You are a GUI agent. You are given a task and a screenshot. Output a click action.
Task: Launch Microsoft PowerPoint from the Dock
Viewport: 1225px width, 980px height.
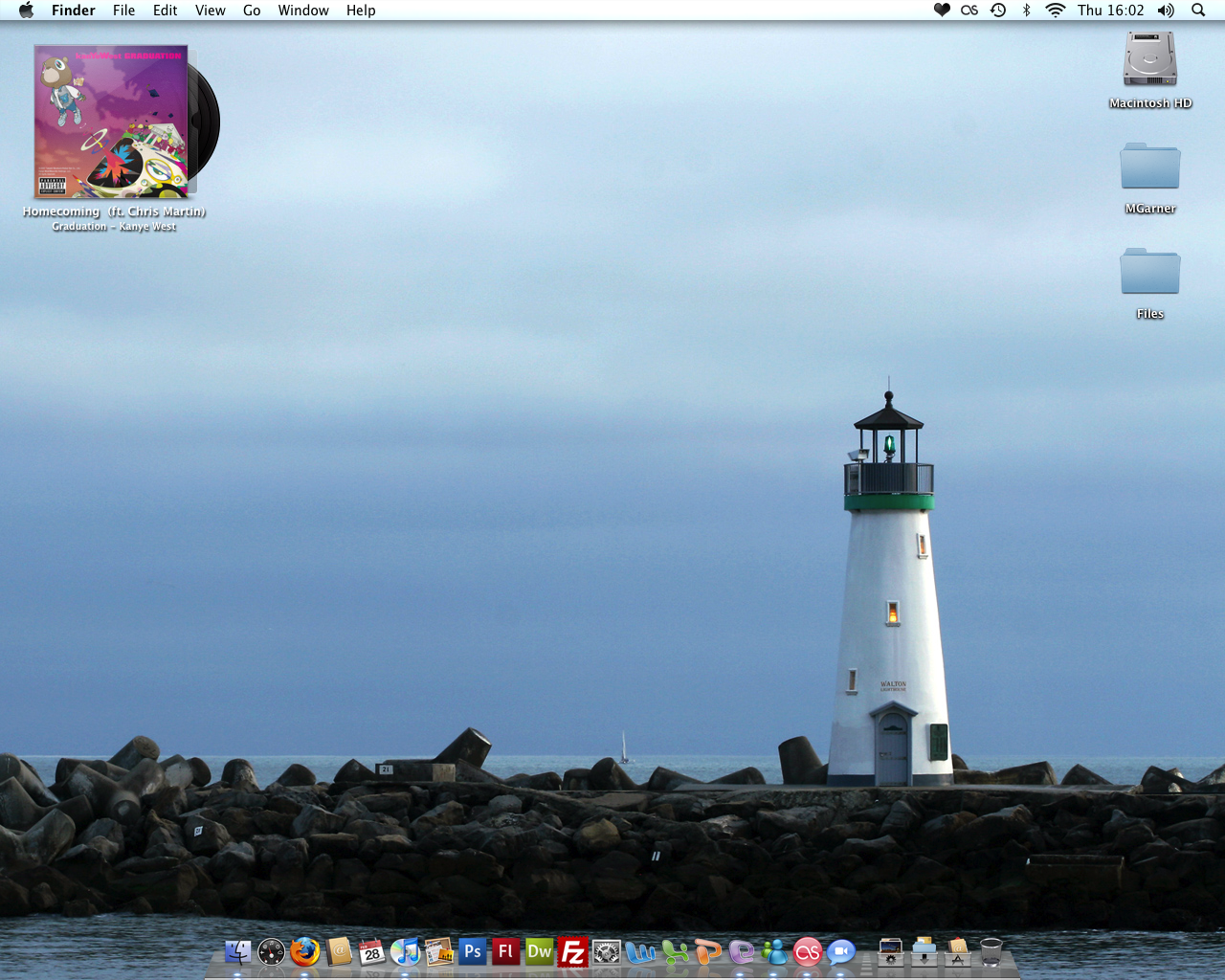[708, 952]
